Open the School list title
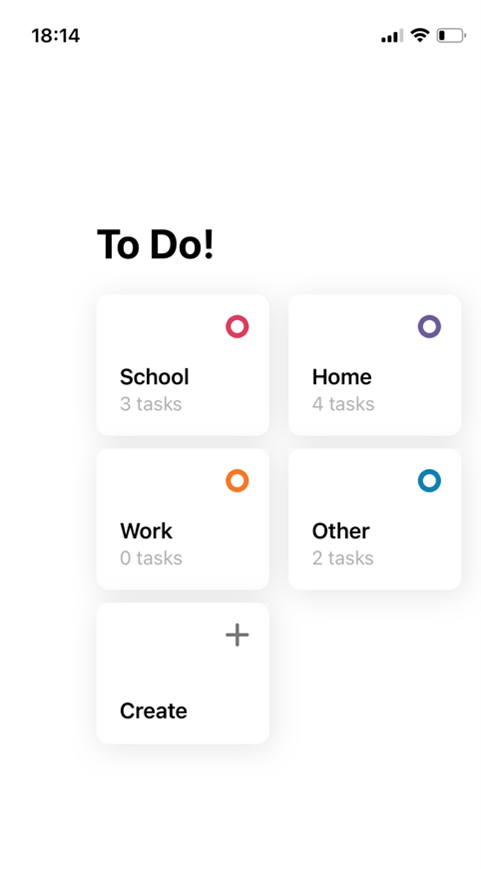The width and height of the screenshot is (481, 869). (x=154, y=377)
